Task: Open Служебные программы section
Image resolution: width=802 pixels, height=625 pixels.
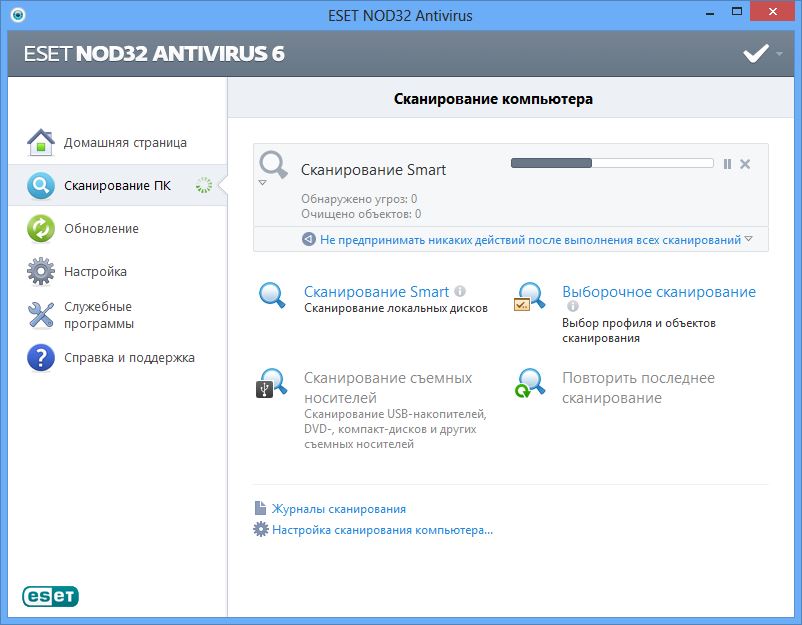Action: 99,315
